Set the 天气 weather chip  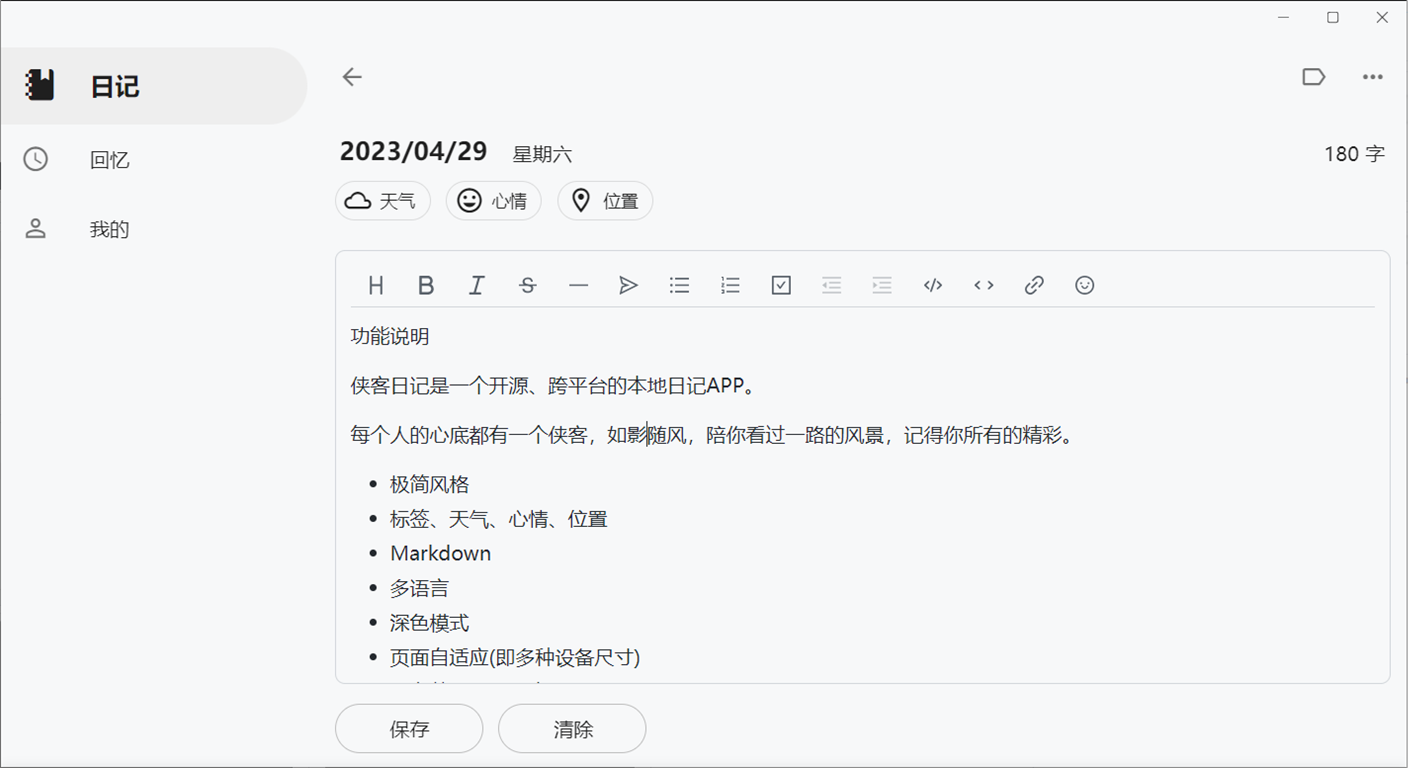pyautogui.click(x=383, y=201)
